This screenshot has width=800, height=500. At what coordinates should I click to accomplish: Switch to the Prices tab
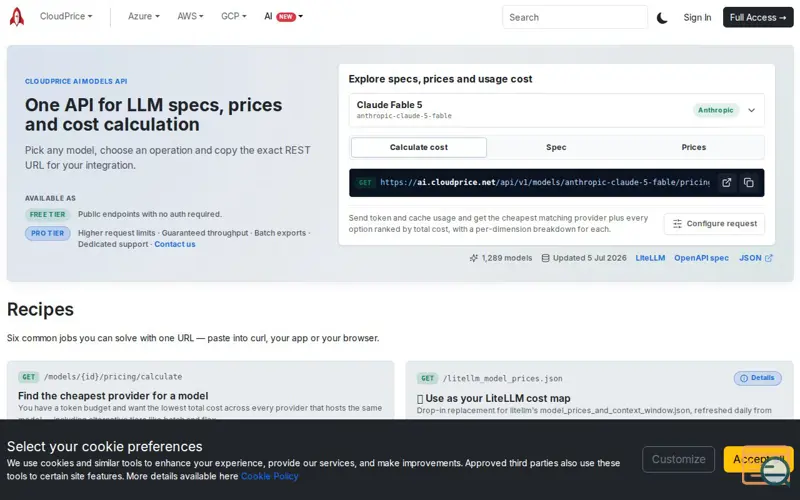tap(694, 147)
